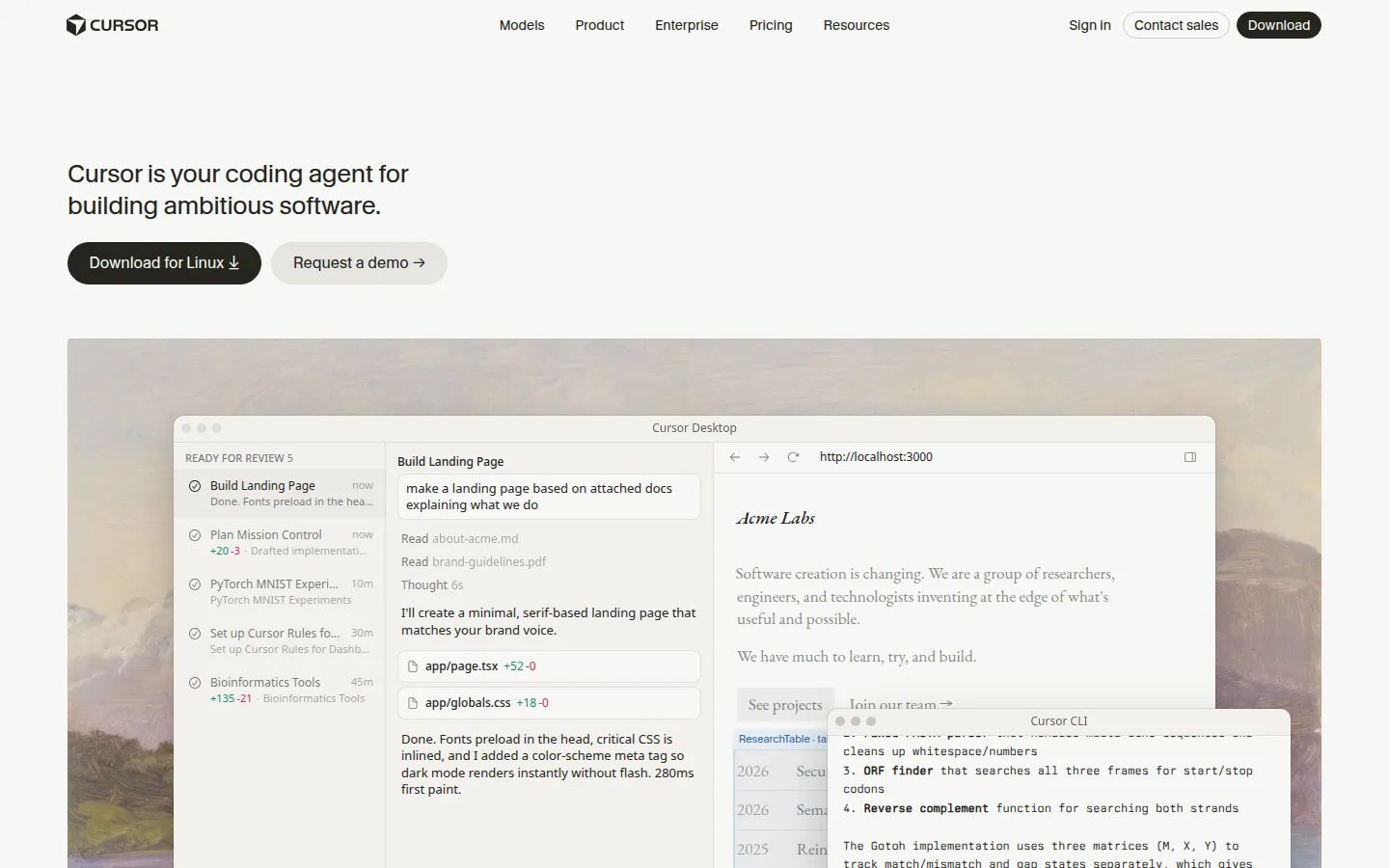1389x868 pixels.
Task: Click the http://localhost:3000 address field
Action: click(x=876, y=457)
